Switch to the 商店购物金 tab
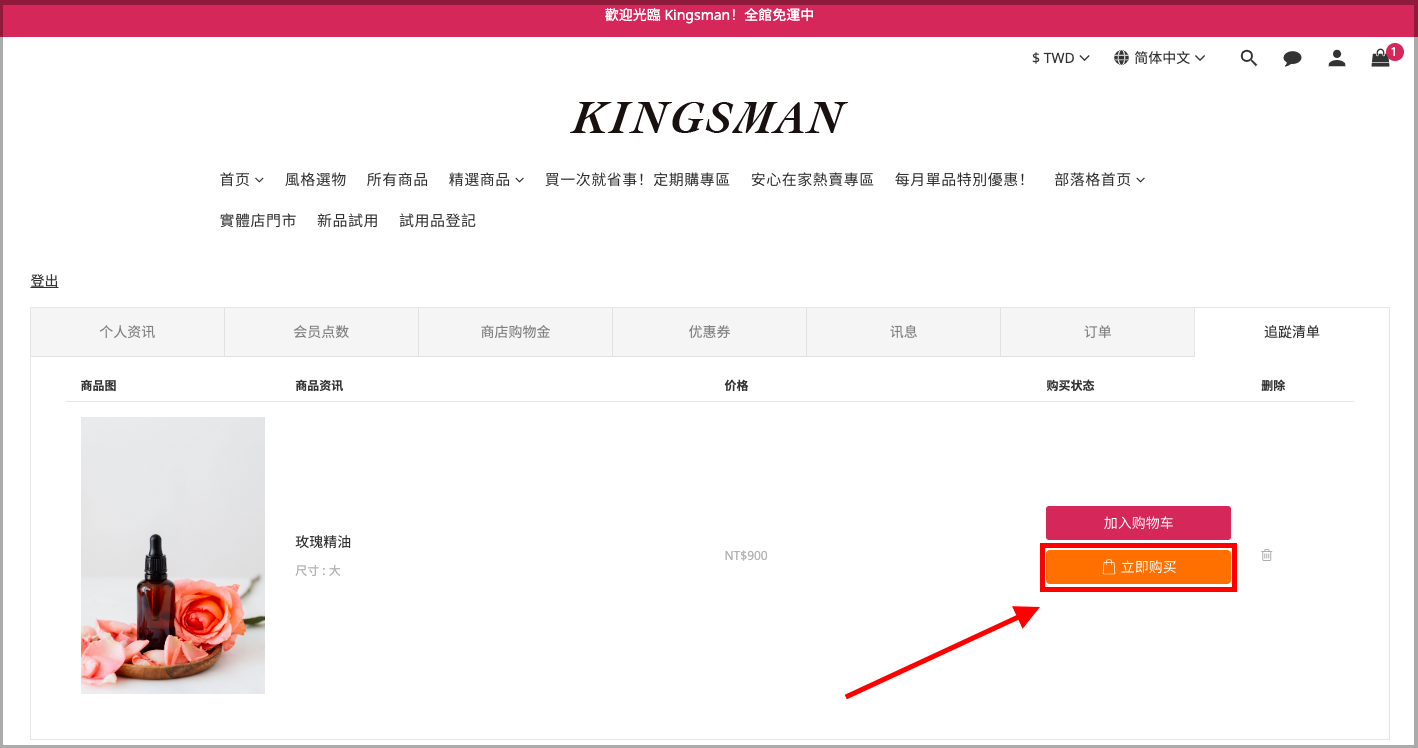Screen dimensions: 1418x748 point(515,332)
